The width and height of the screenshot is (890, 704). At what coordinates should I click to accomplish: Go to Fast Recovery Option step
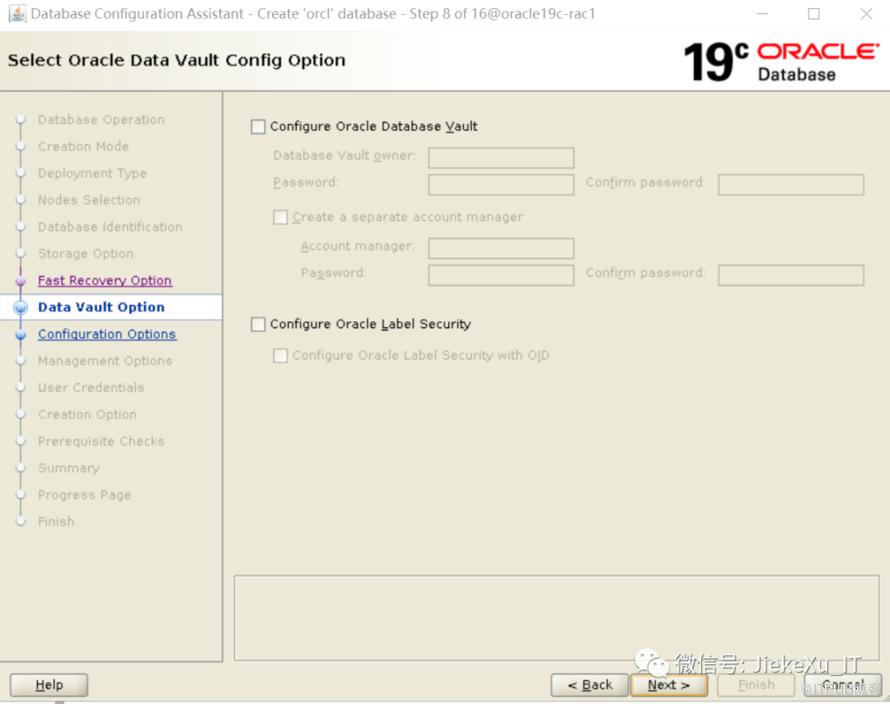[x=105, y=280]
